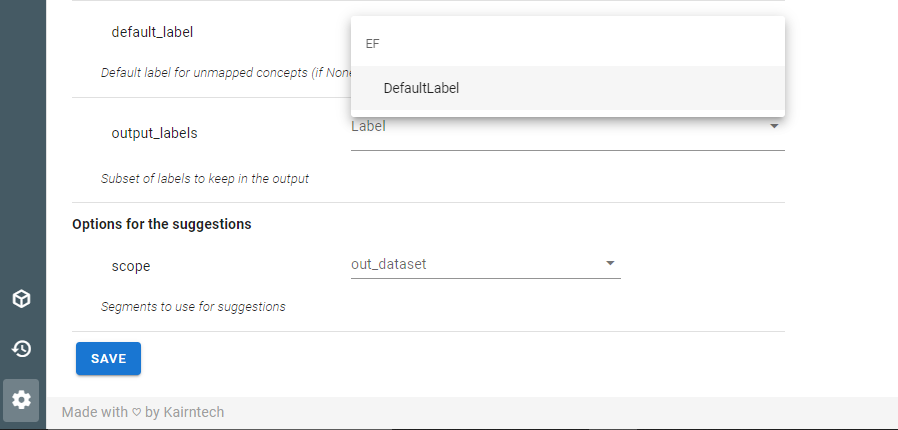Click the 'Made with' footer text
The width and height of the screenshot is (898, 430).
click(x=95, y=412)
